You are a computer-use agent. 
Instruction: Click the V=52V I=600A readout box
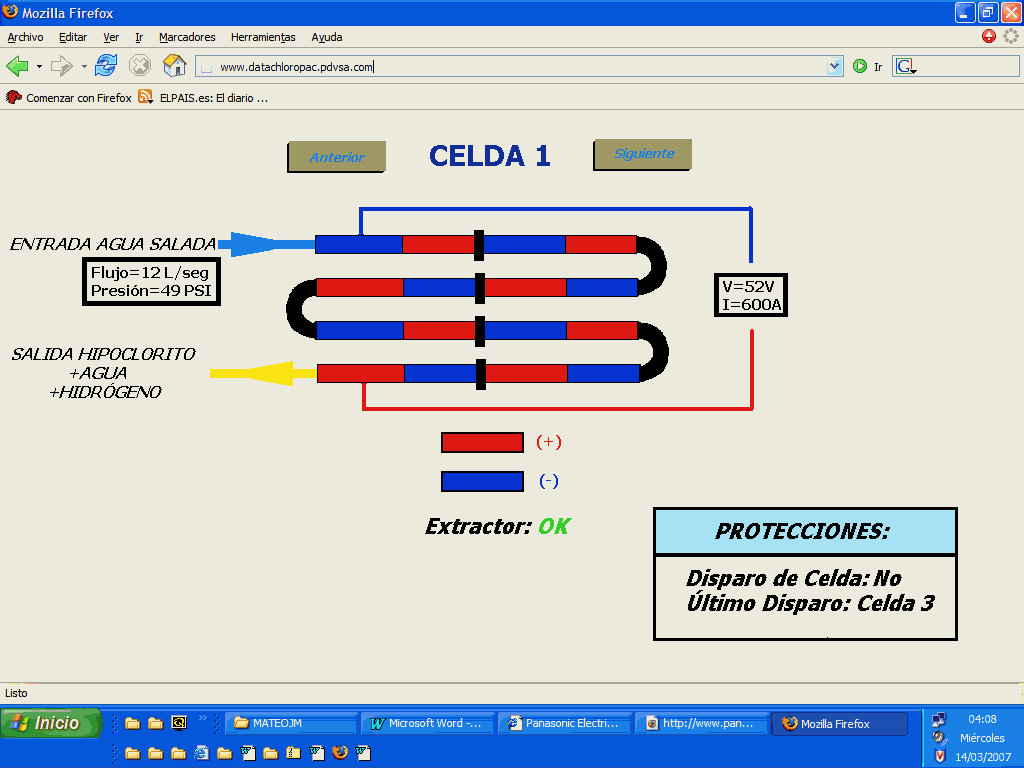[751, 295]
